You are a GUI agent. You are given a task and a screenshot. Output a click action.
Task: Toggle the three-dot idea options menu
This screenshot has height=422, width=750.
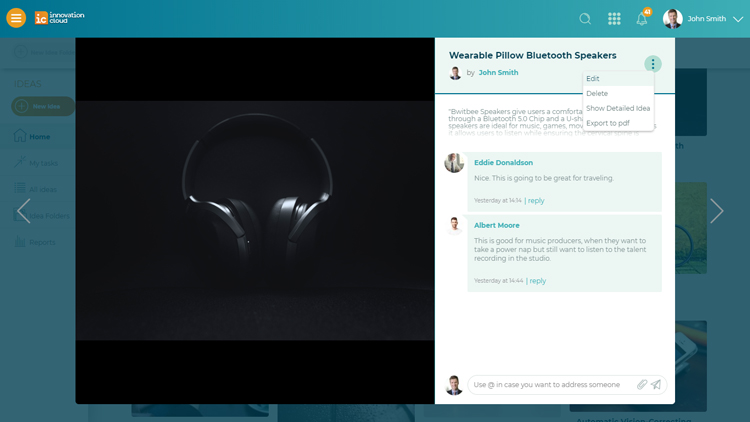coord(653,64)
